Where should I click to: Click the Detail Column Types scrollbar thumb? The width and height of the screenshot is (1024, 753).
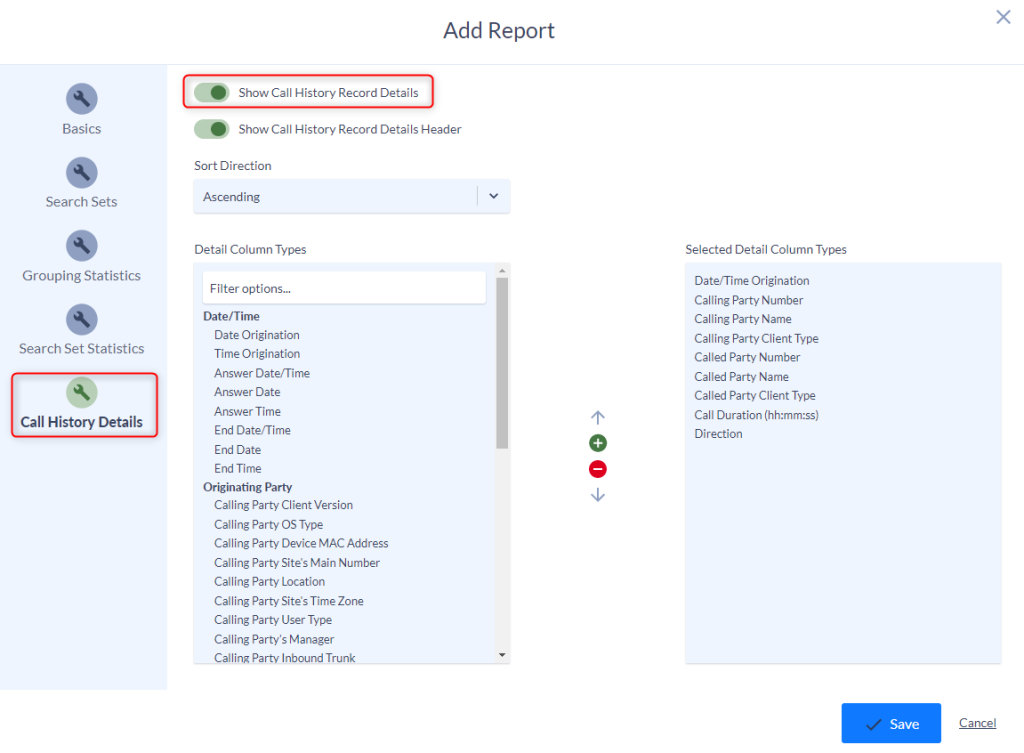click(502, 363)
